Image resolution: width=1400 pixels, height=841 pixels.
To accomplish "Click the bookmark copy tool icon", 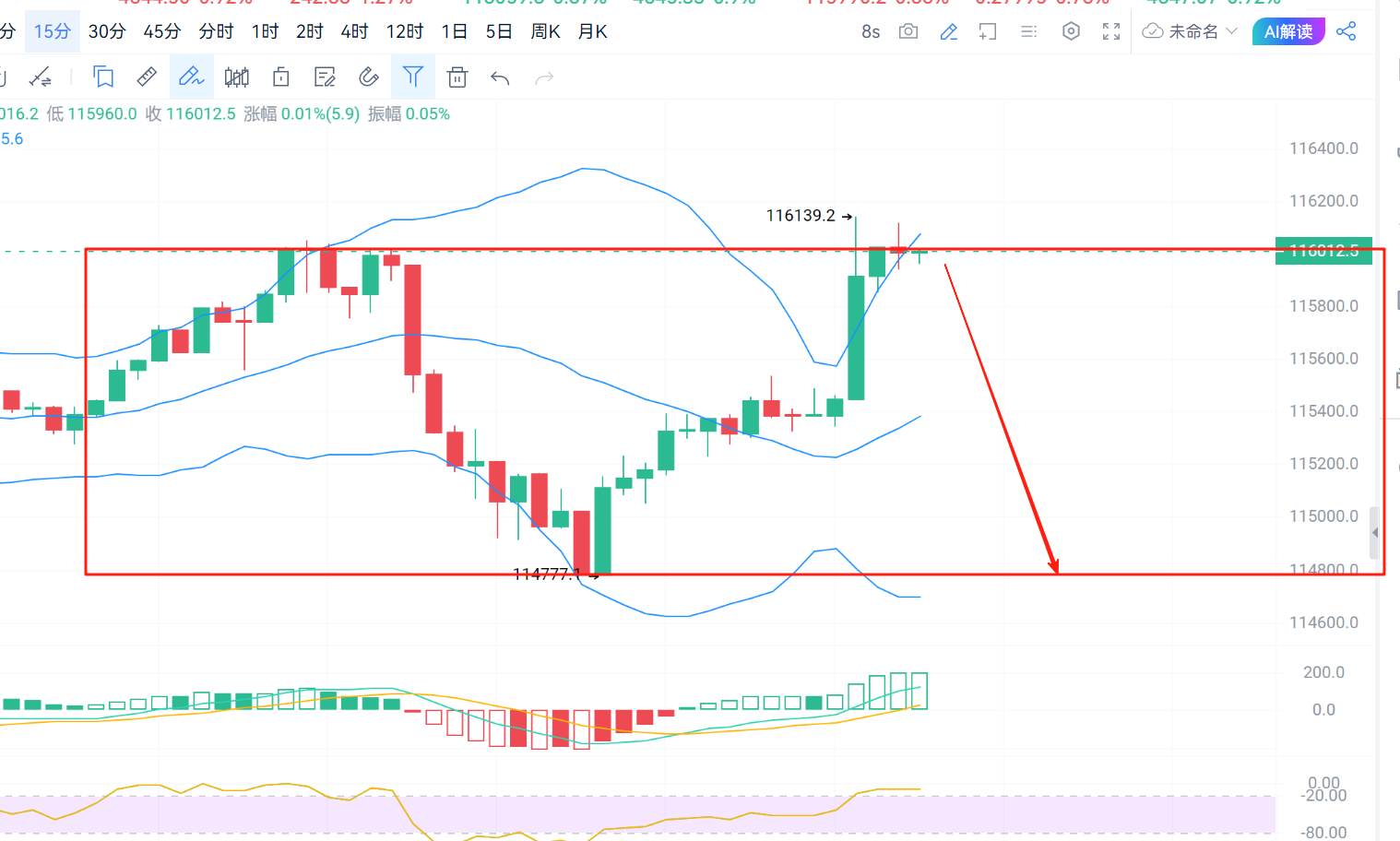I will pyautogui.click(x=103, y=77).
